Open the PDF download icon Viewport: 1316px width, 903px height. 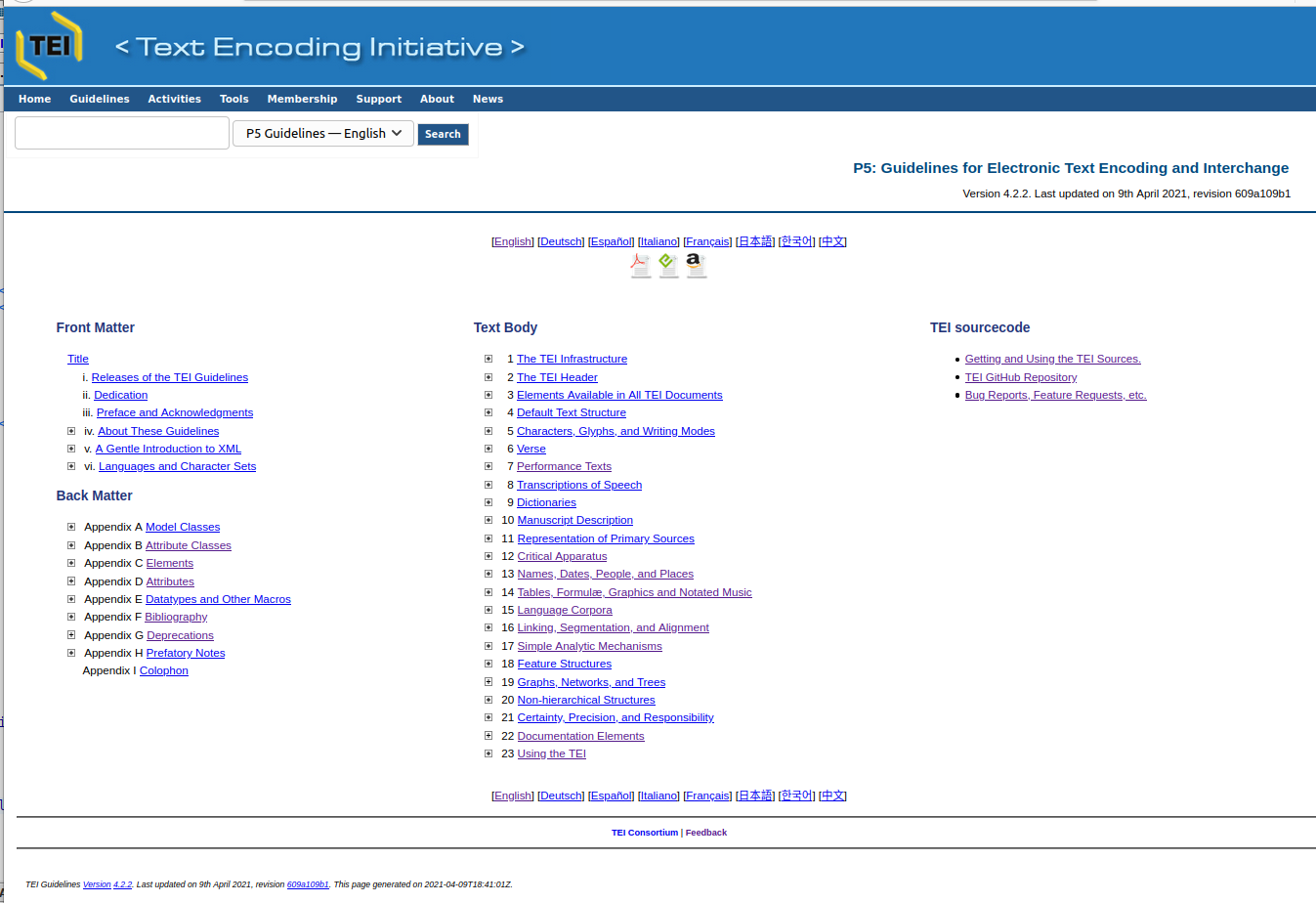(x=640, y=265)
